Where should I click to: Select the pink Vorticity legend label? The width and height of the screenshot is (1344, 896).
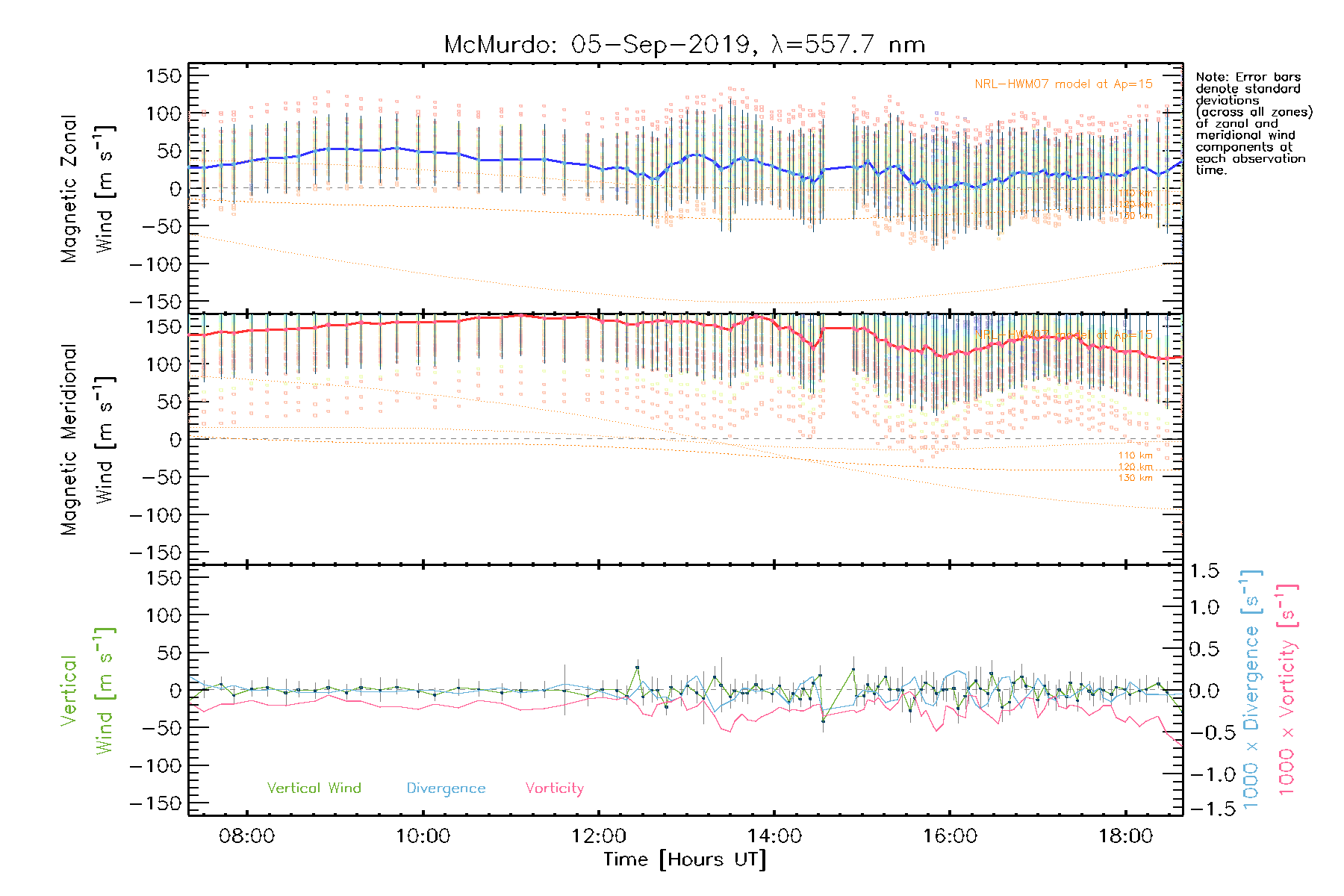(x=554, y=788)
